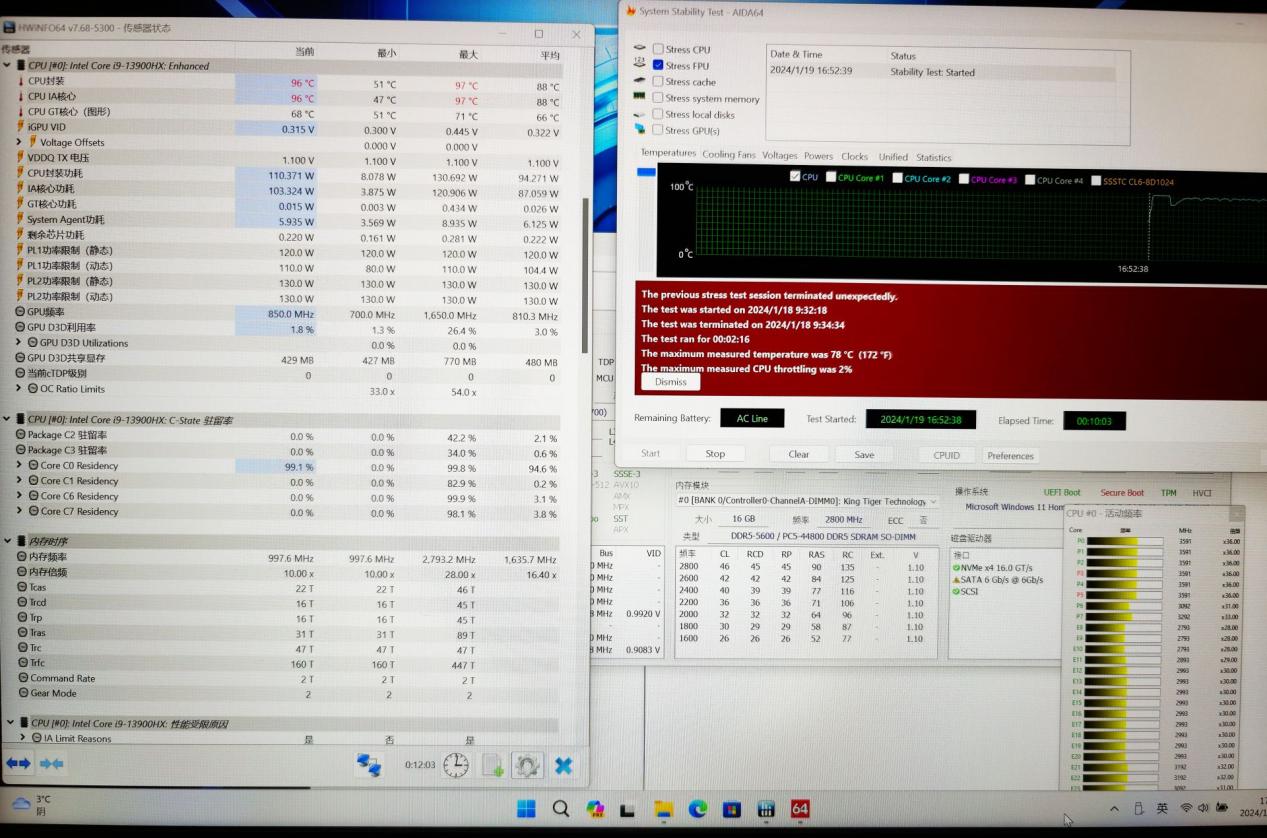The image size is (1267, 838).
Task: Open the memory module BANK 0 dropdown
Action: pos(933,501)
